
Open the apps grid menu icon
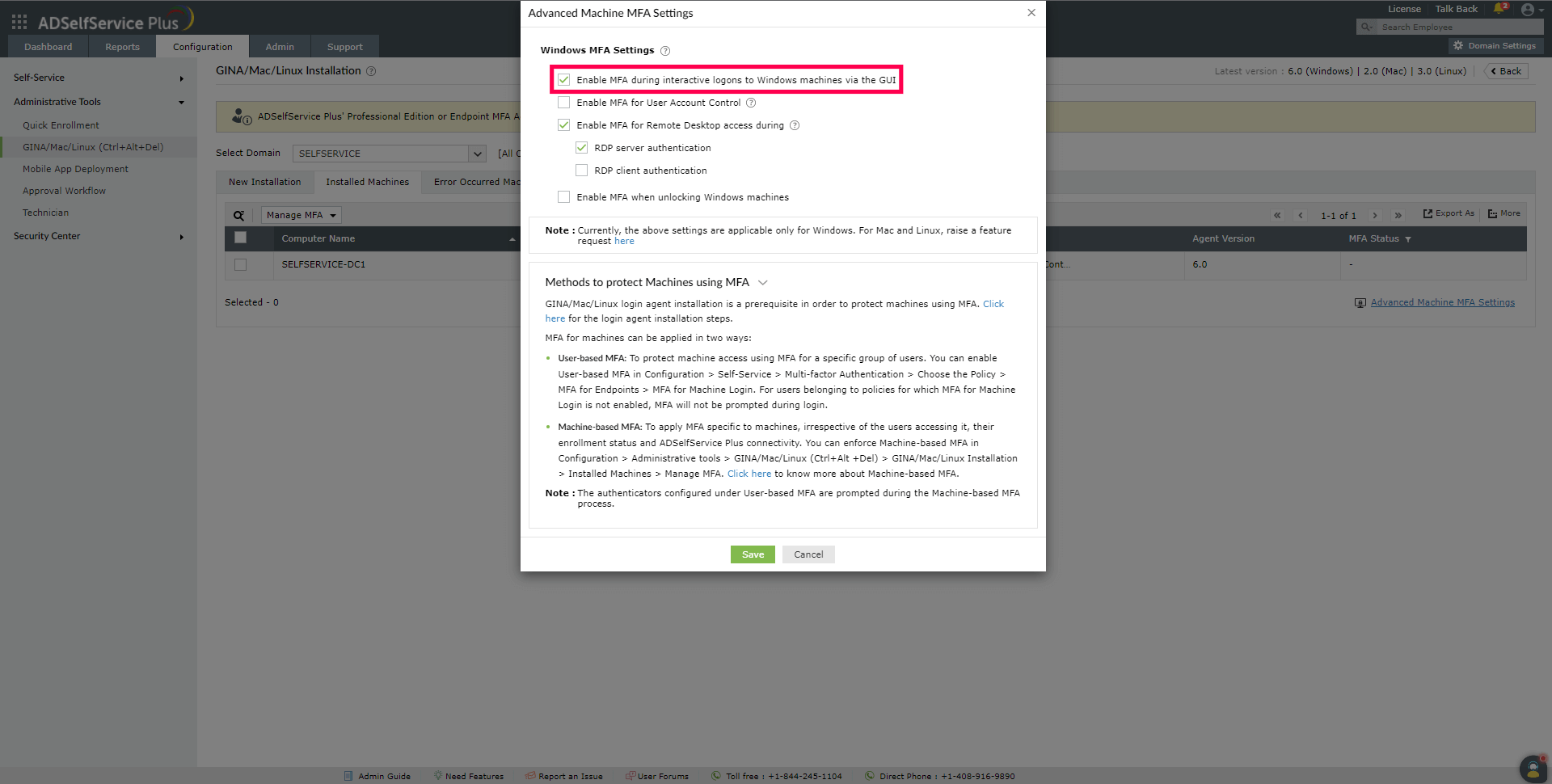19,22
